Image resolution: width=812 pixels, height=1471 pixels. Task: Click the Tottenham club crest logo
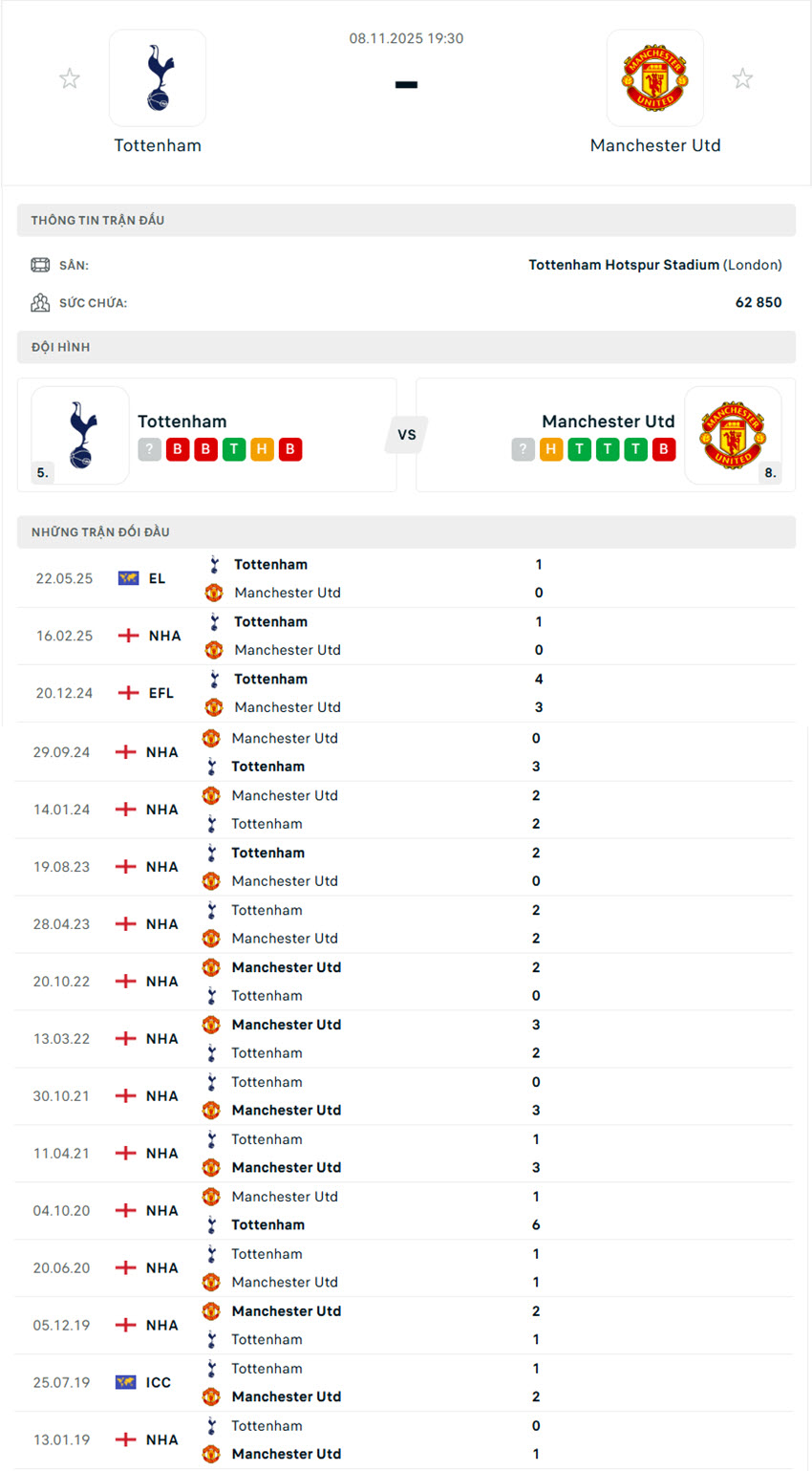(158, 77)
